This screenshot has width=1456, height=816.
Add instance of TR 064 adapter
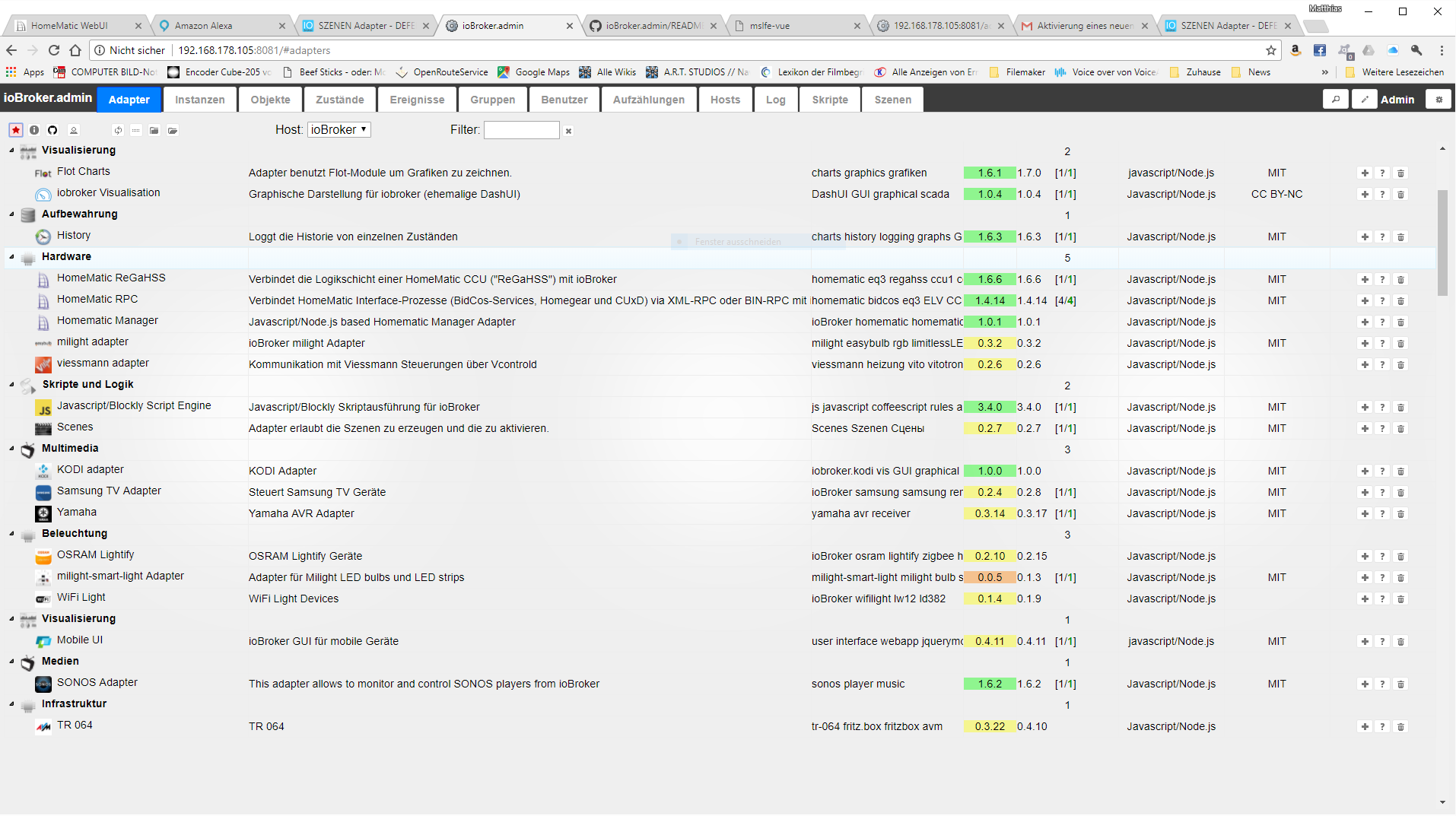point(1365,727)
